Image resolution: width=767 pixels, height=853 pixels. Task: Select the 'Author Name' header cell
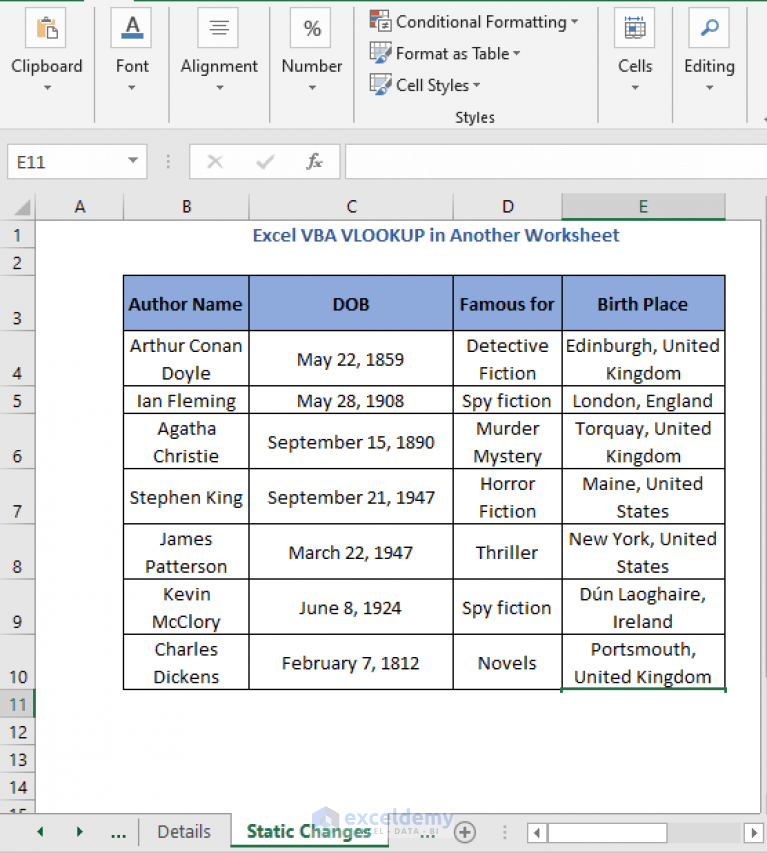186,304
